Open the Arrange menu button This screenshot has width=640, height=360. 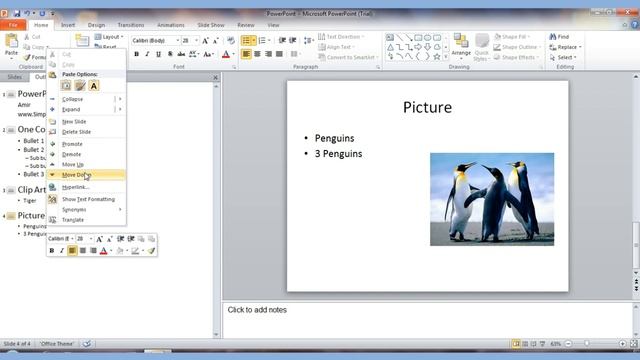coord(461,47)
